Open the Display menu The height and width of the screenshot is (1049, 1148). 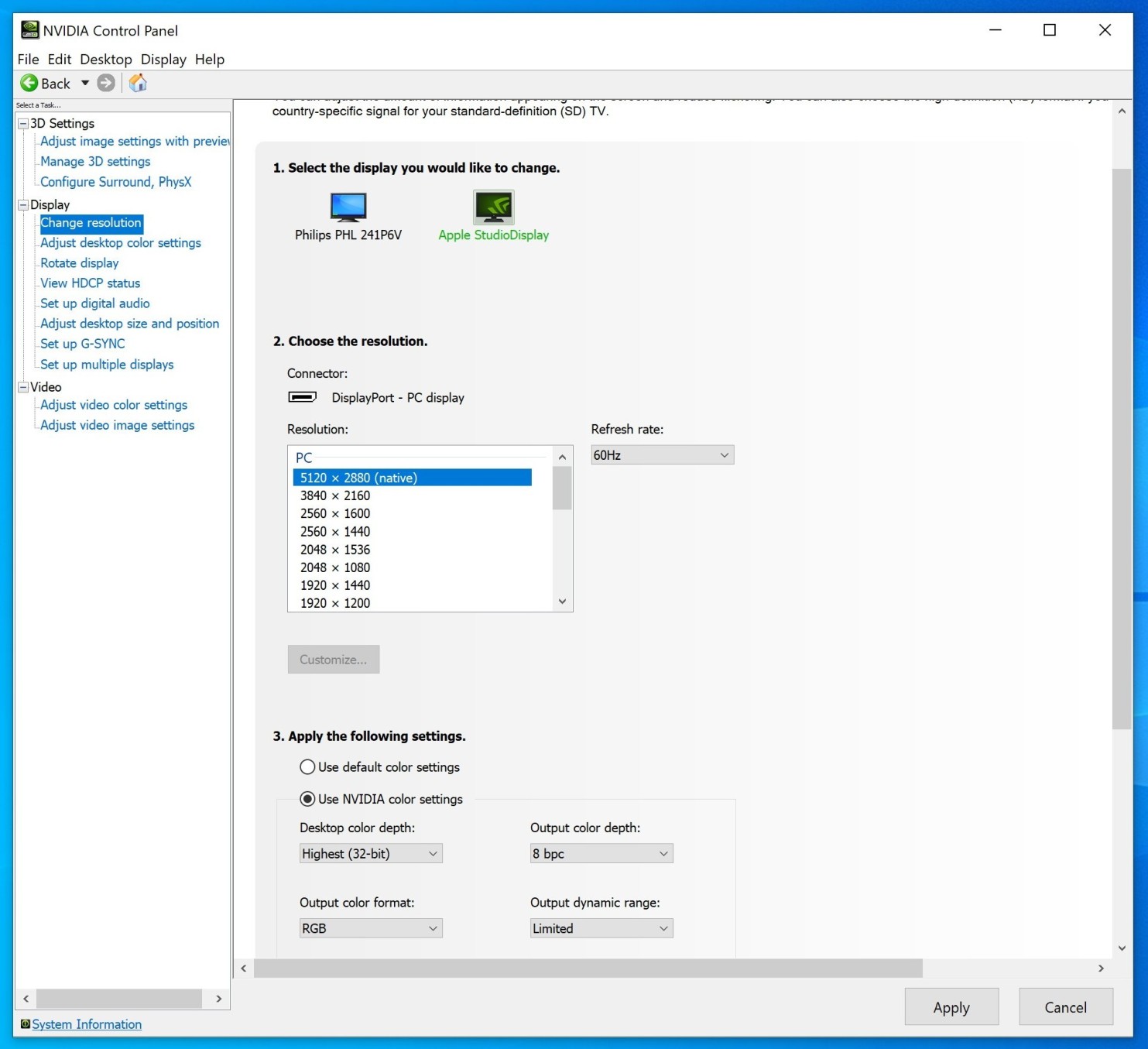coord(163,59)
